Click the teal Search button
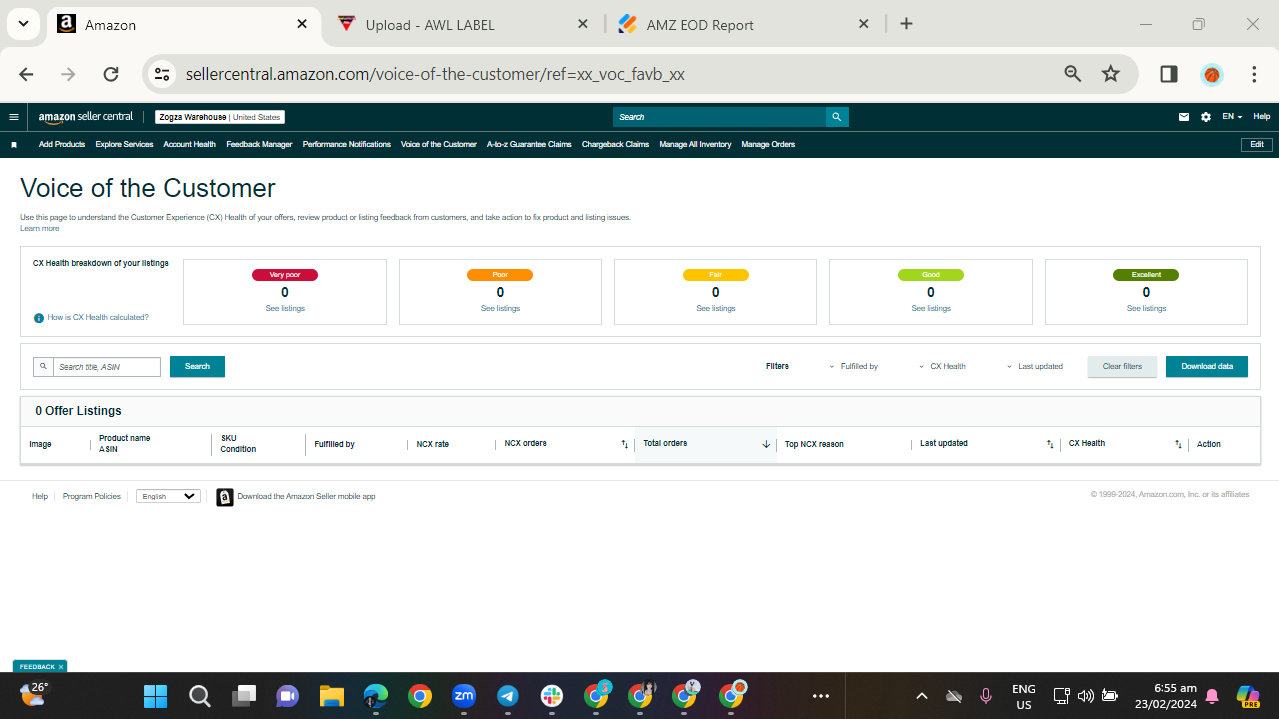1279x719 pixels. 197,367
